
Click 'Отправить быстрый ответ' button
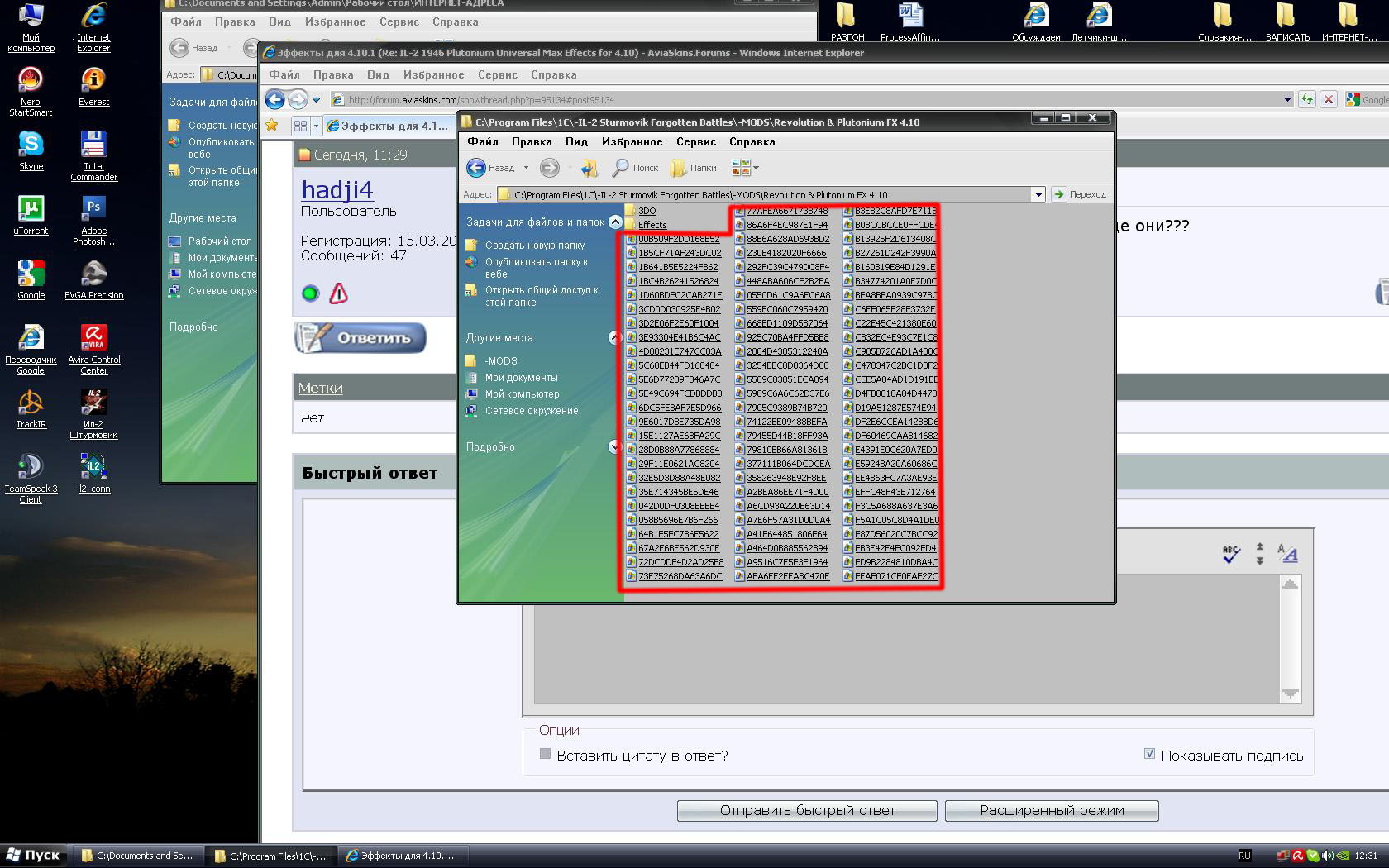(x=807, y=810)
